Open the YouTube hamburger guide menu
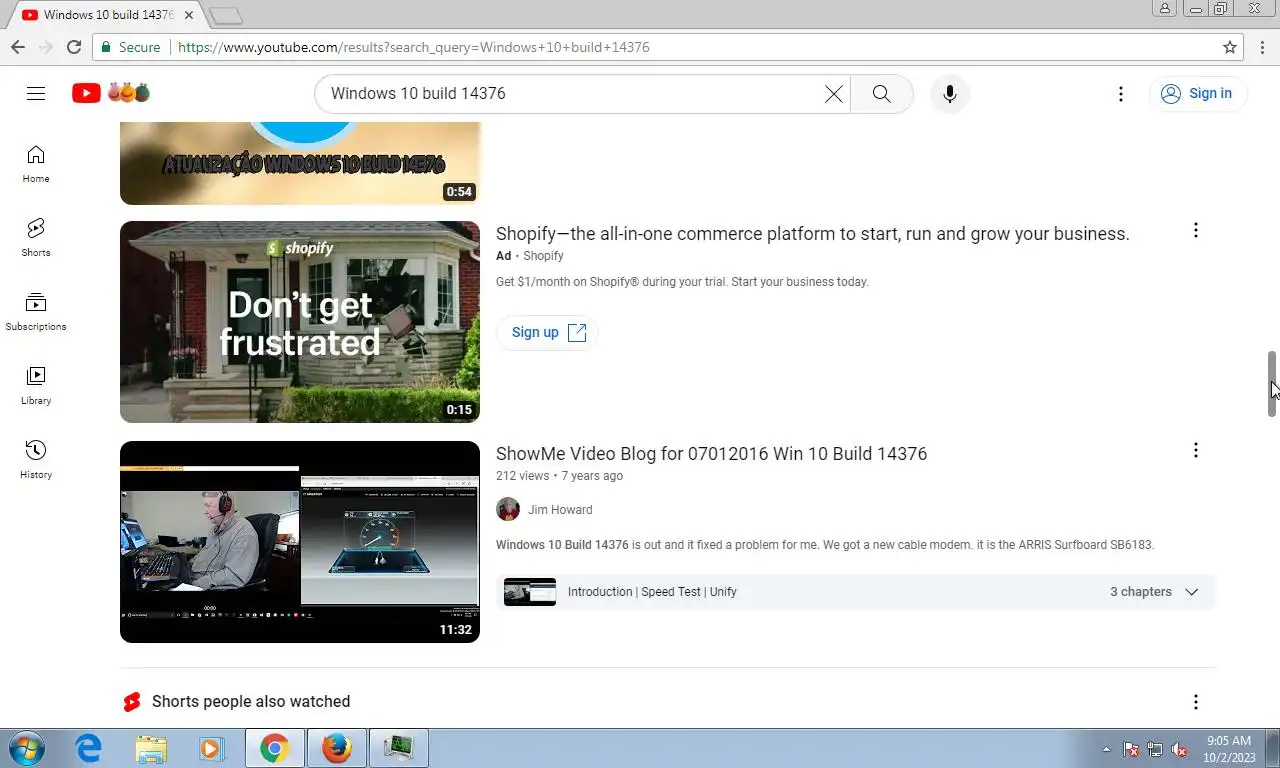The width and height of the screenshot is (1280, 768). tap(36, 93)
